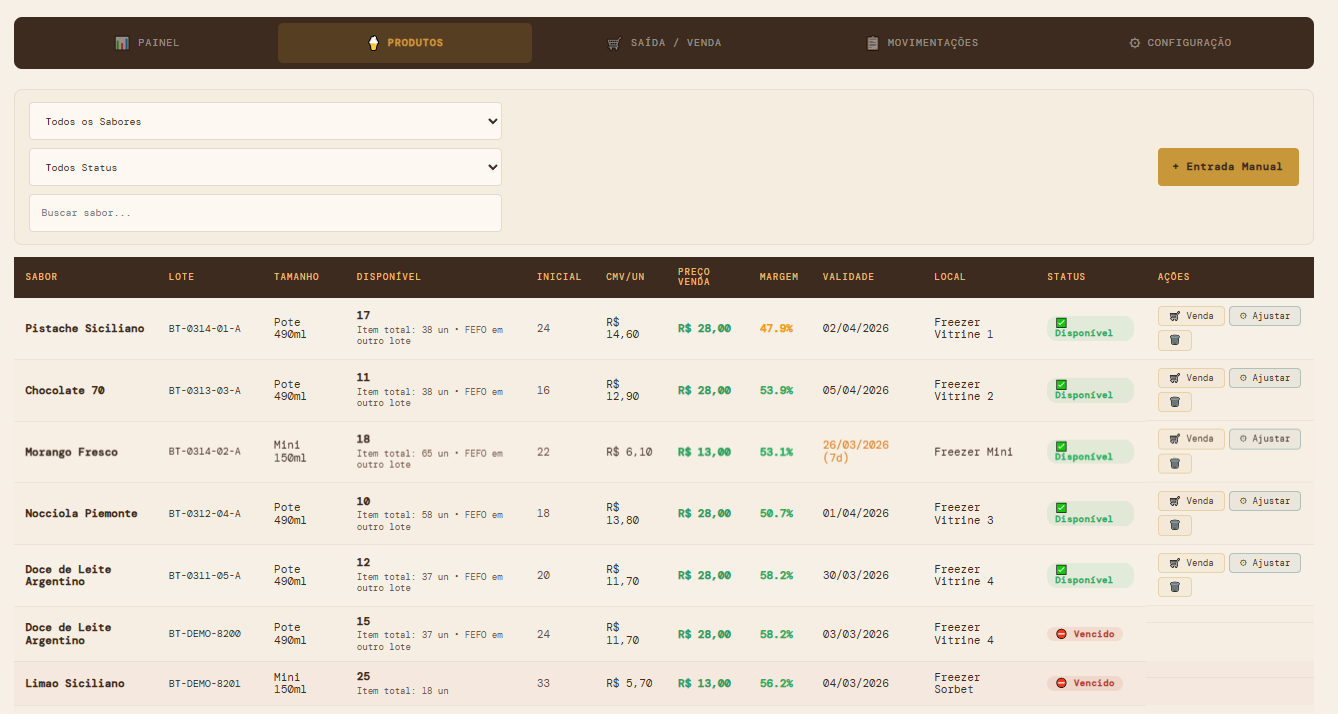Click trash icon for Chocolate 70 row
1338x714 pixels.
point(1174,402)
